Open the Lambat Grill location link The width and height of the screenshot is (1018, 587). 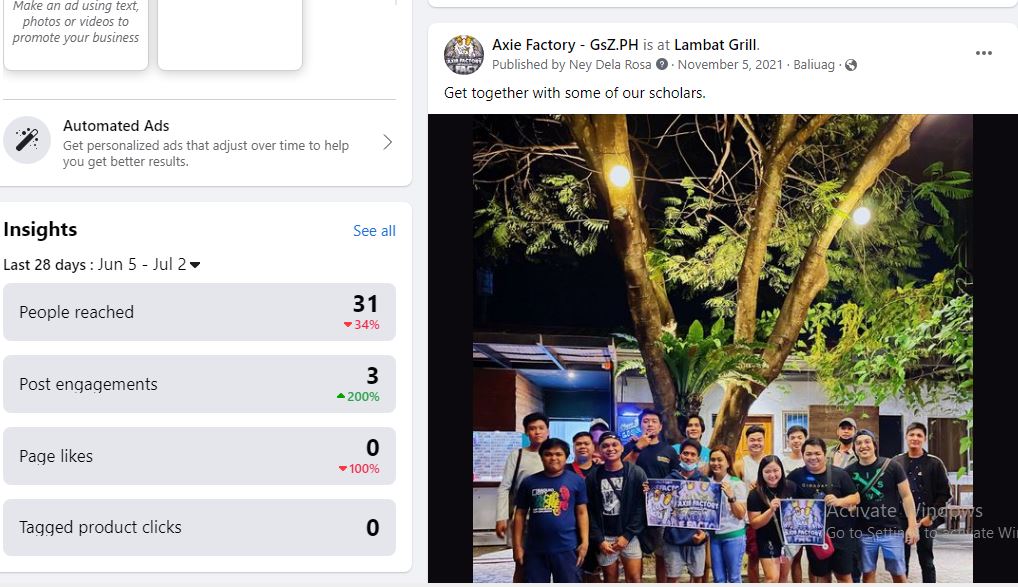pyautogui.click(x=715, y=45)
